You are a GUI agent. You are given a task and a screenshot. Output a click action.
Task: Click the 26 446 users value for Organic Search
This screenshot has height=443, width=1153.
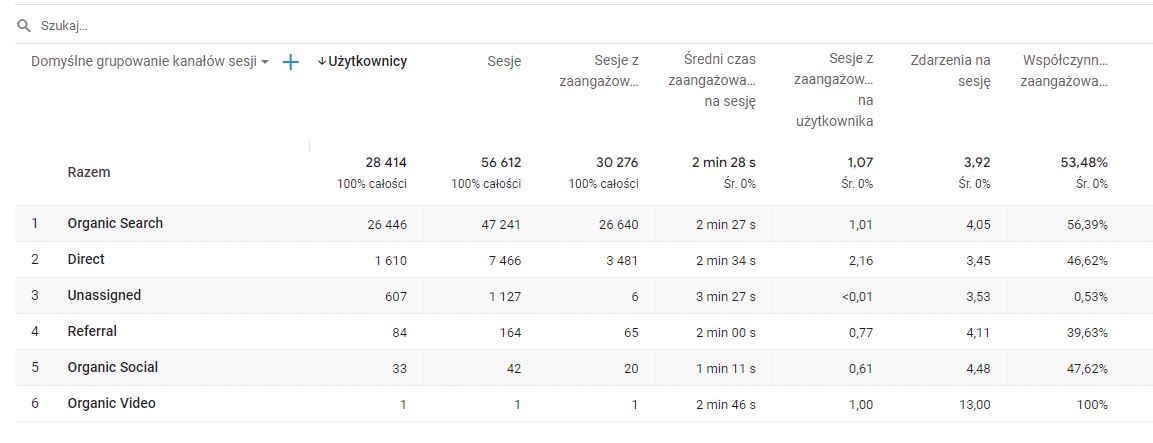[x=387, y=224]
